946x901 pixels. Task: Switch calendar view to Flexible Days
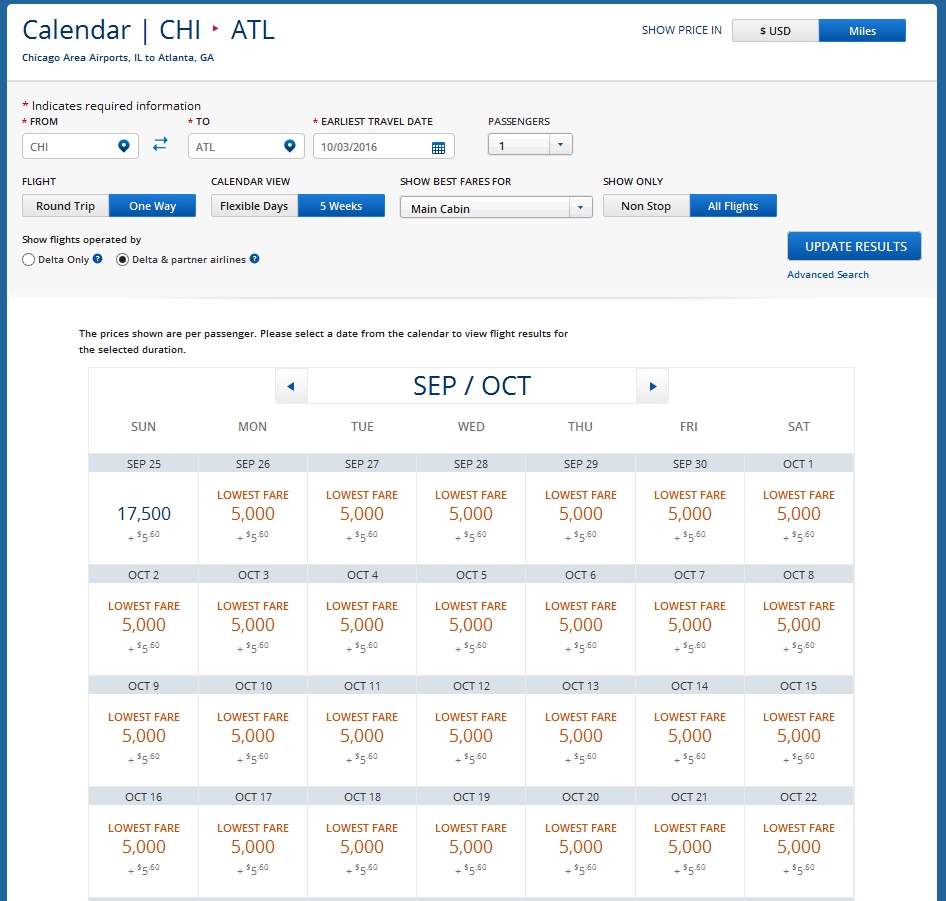[254, 206]
